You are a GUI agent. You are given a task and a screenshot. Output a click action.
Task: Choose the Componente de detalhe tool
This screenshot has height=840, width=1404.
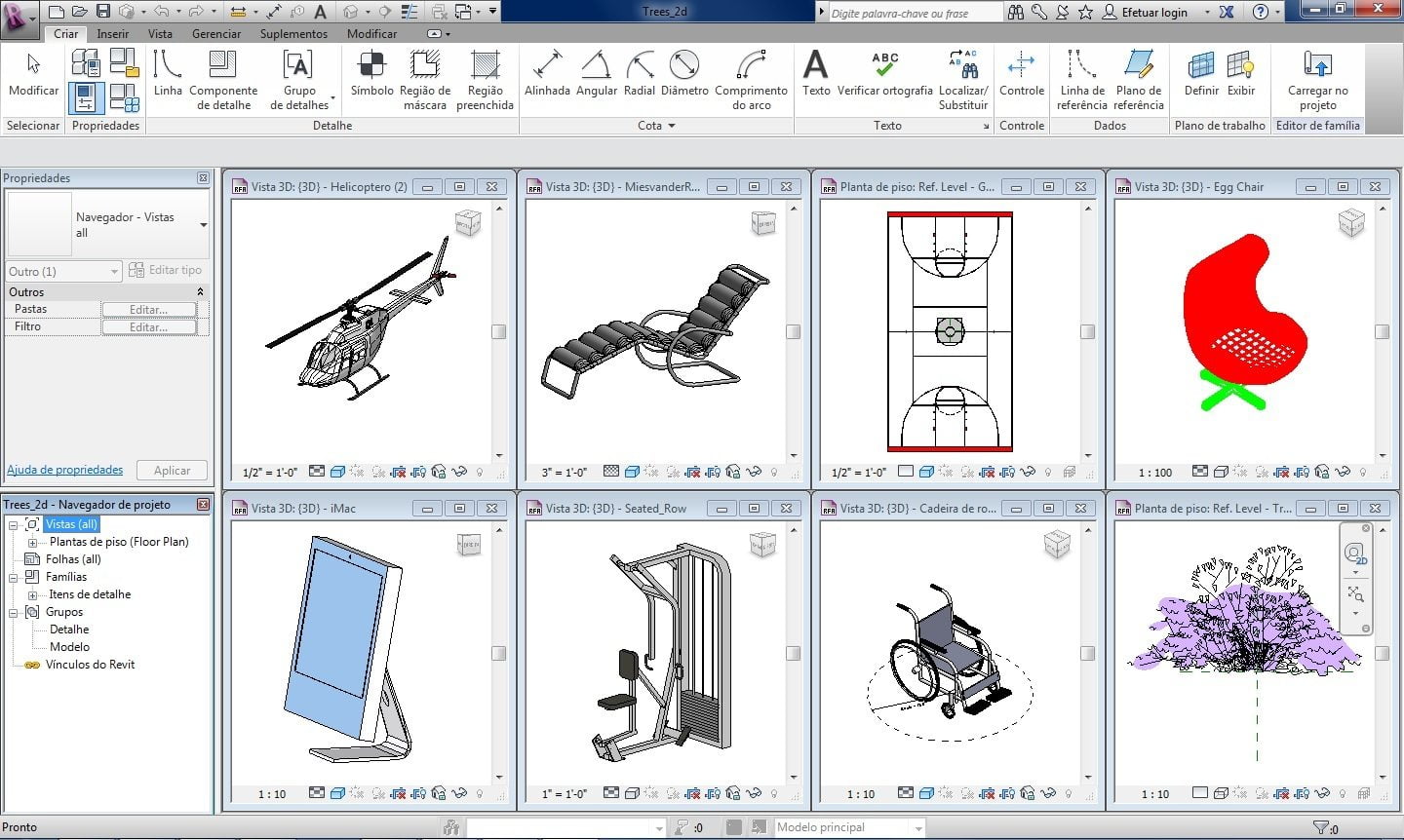tap(223, 80)
